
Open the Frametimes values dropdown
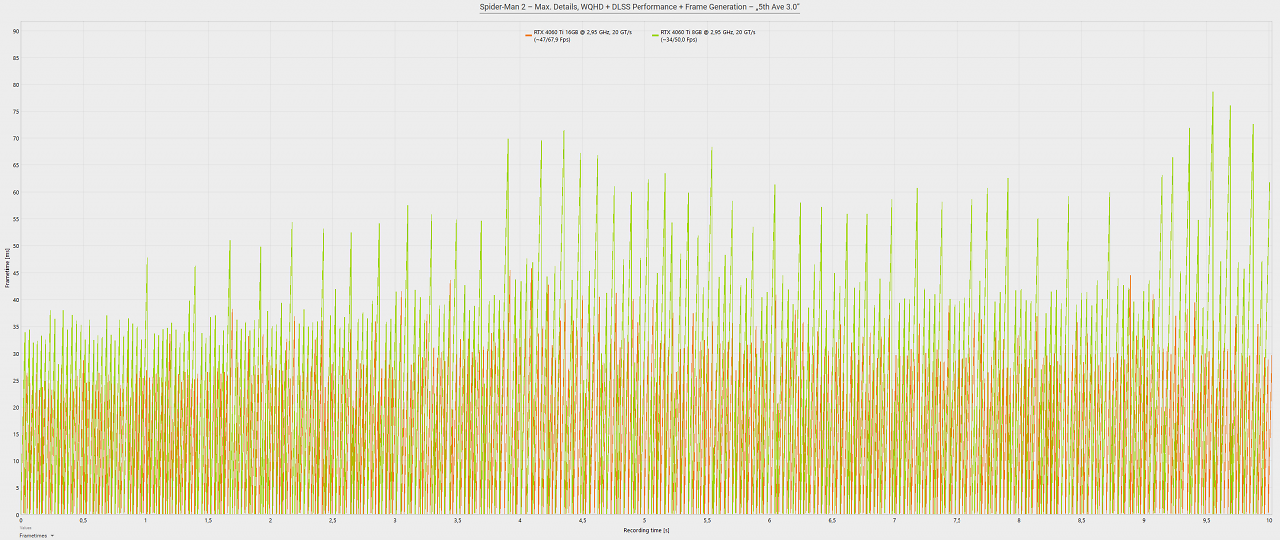pyautogui.click(x=36, y=536)
